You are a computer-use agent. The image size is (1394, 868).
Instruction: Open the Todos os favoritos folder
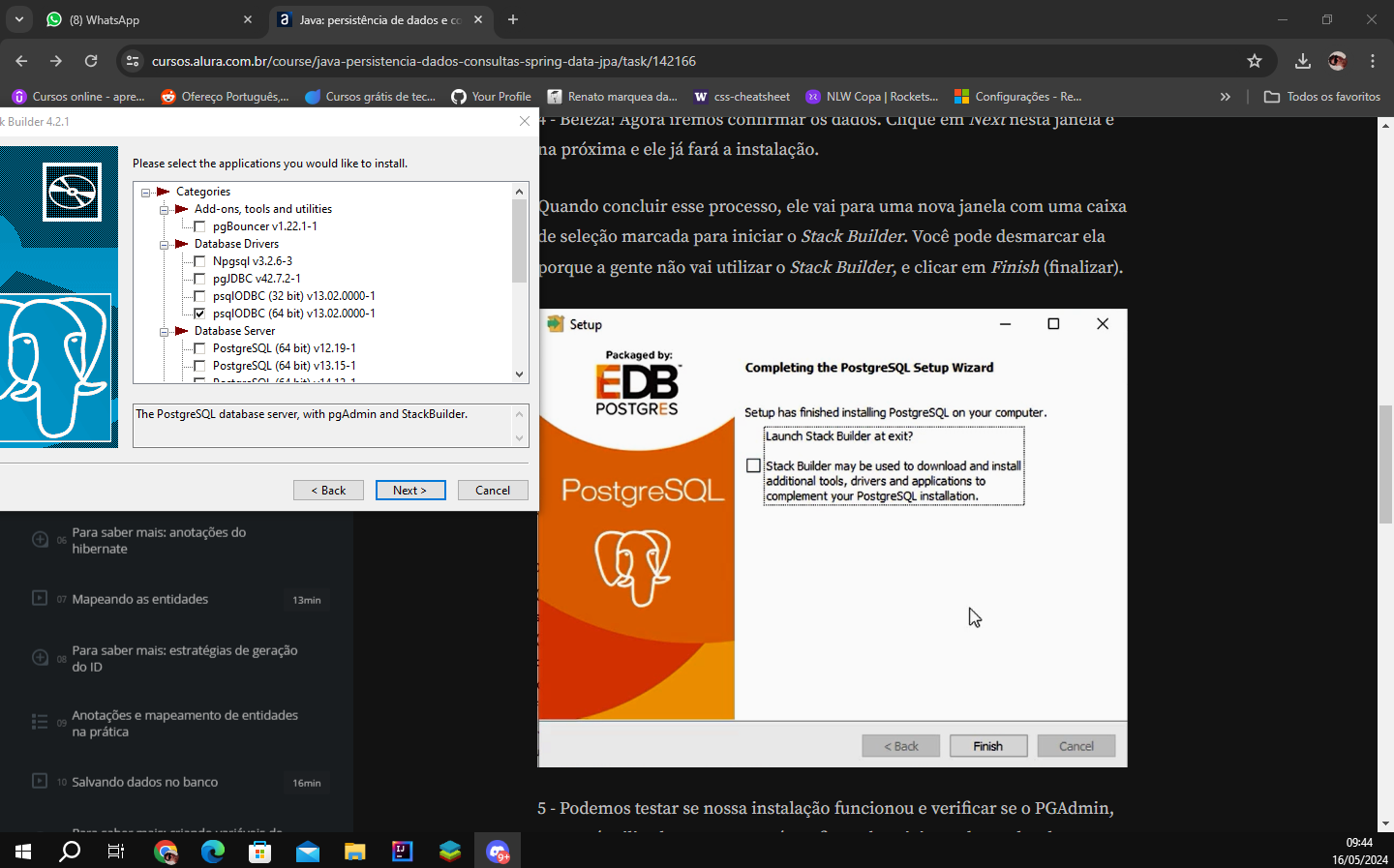pyautogui.click(x=1322, y=97)
